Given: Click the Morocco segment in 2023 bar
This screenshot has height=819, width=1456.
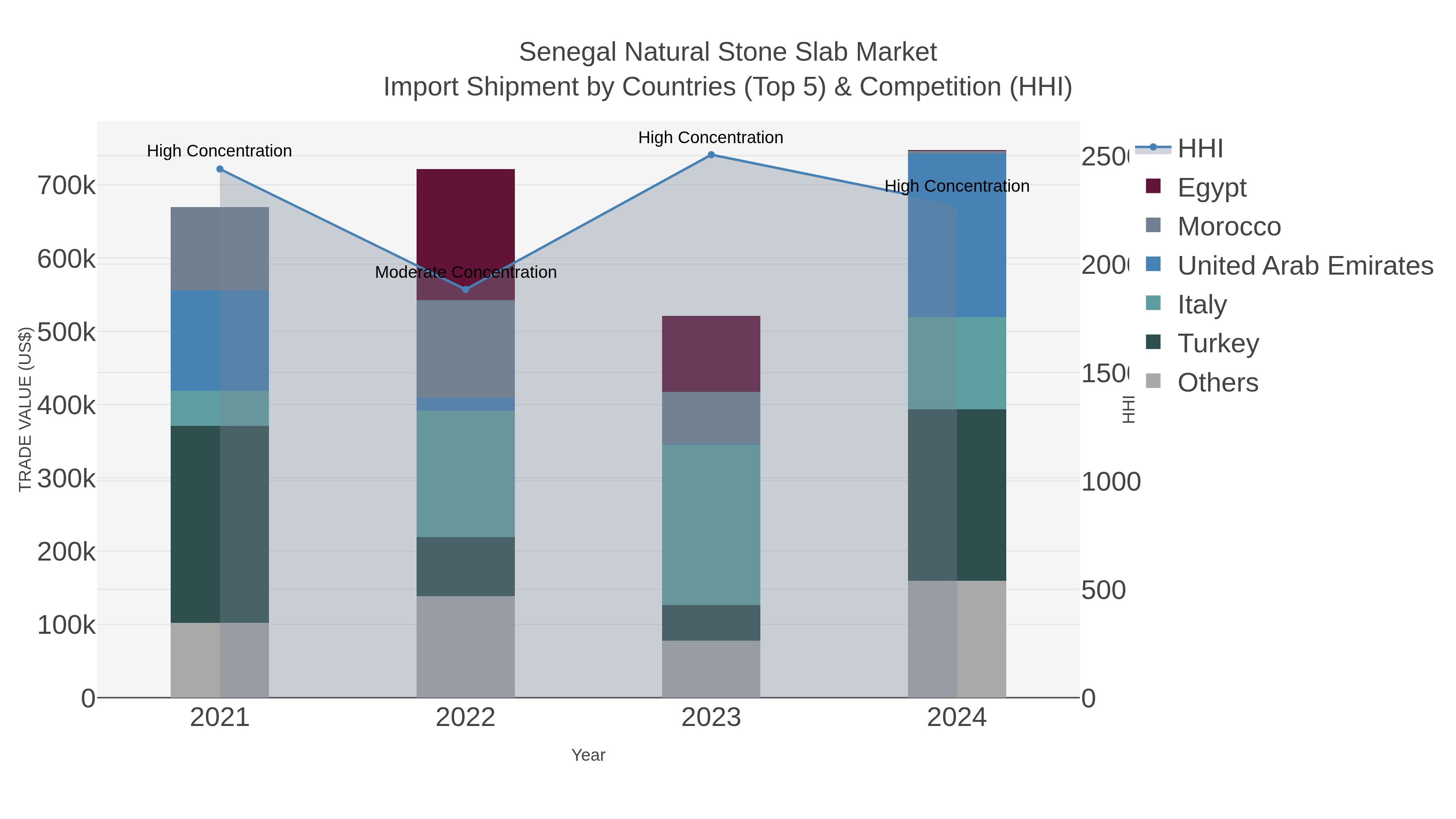Looking at the screenshot, I should (711, 418).
